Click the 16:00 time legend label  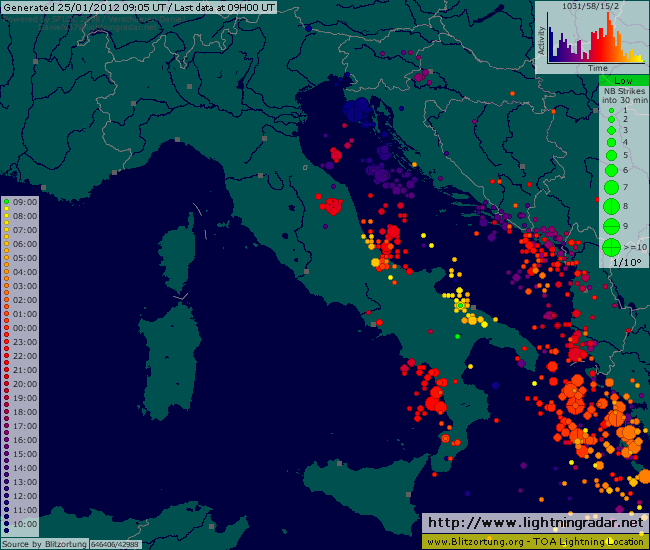(25, 440)
